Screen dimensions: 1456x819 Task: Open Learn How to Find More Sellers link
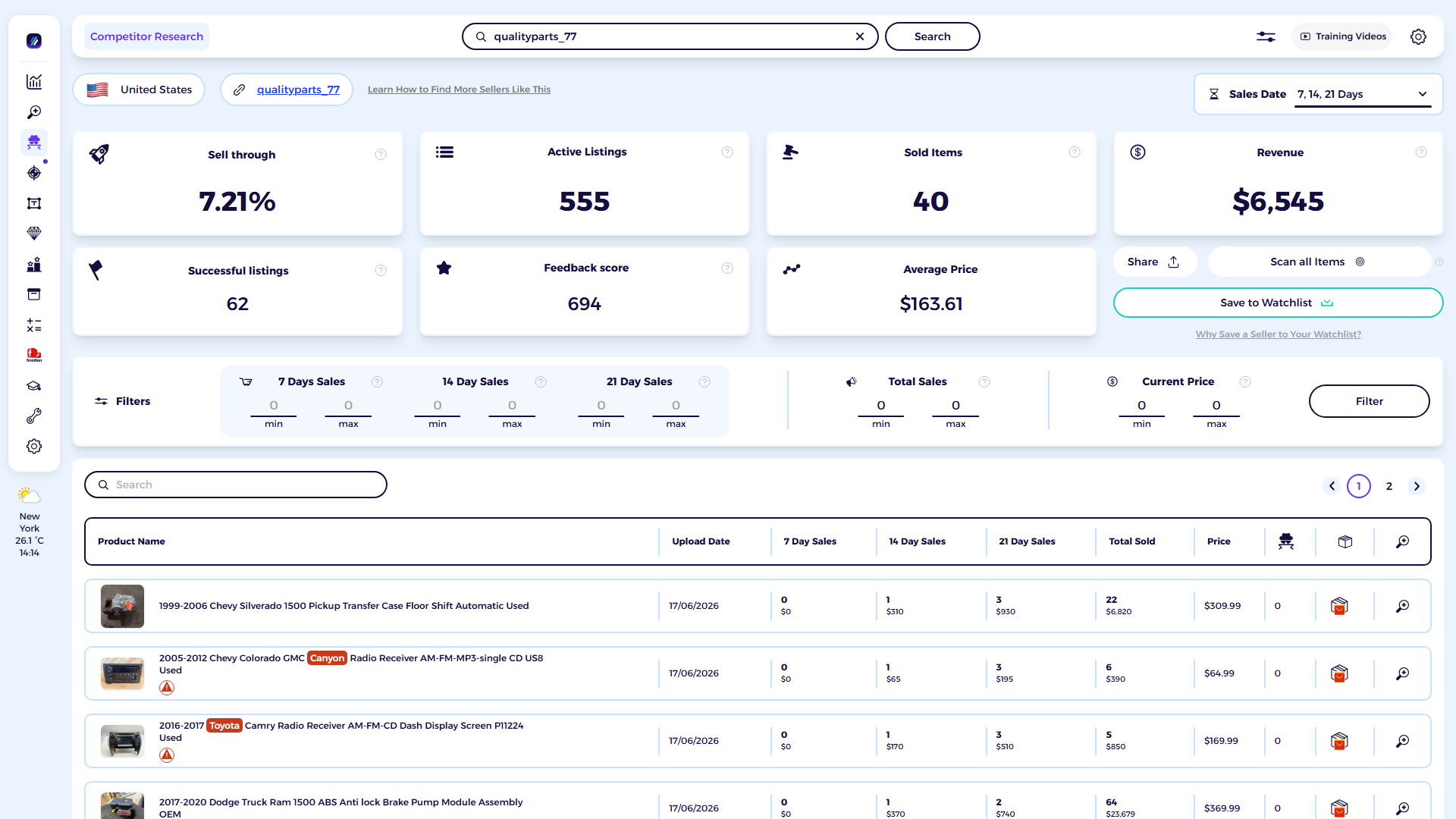(x=459, y=89)
